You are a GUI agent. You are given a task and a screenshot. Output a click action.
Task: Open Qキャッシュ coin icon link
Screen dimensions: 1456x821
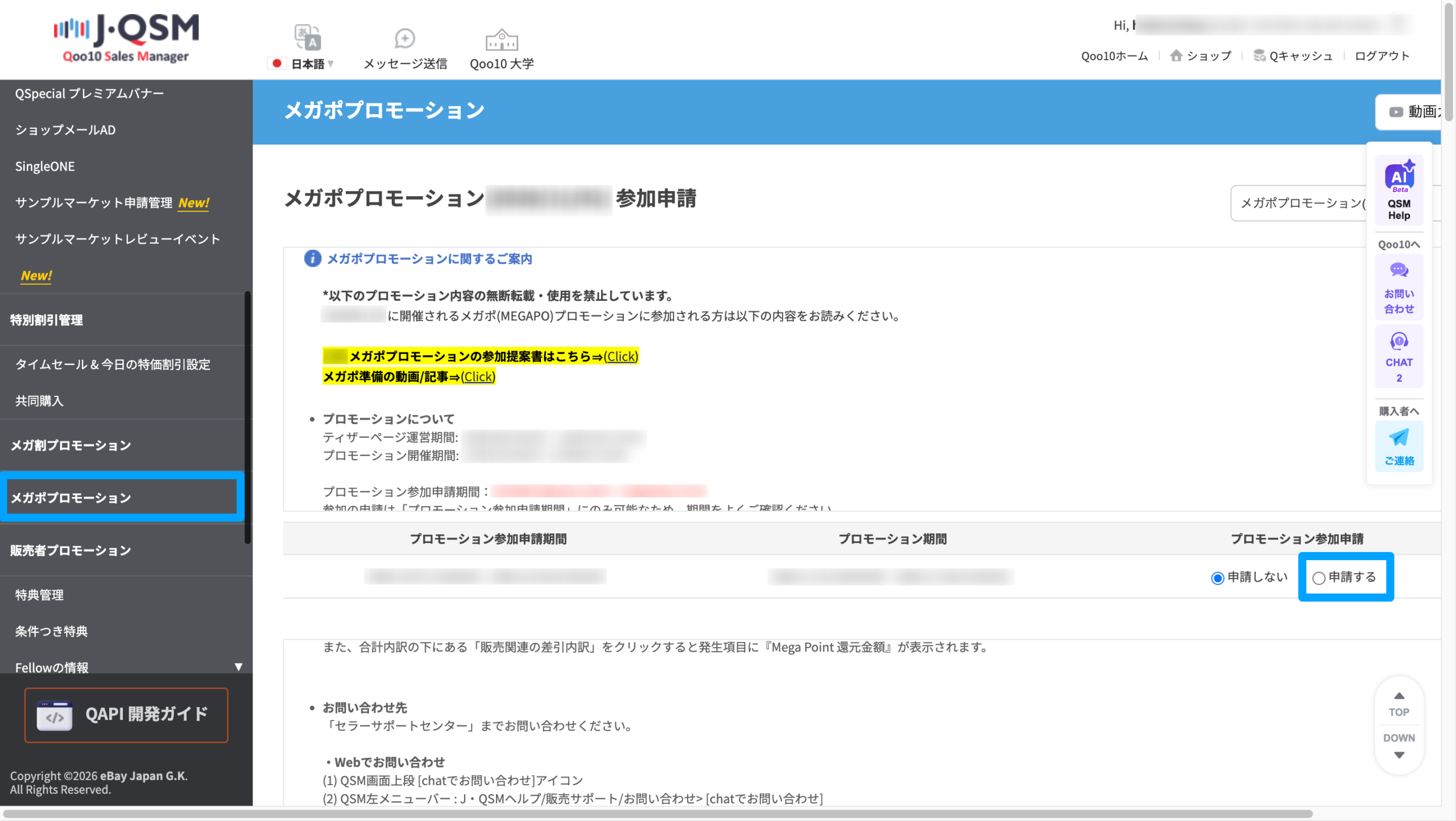tap(1293, 56)
